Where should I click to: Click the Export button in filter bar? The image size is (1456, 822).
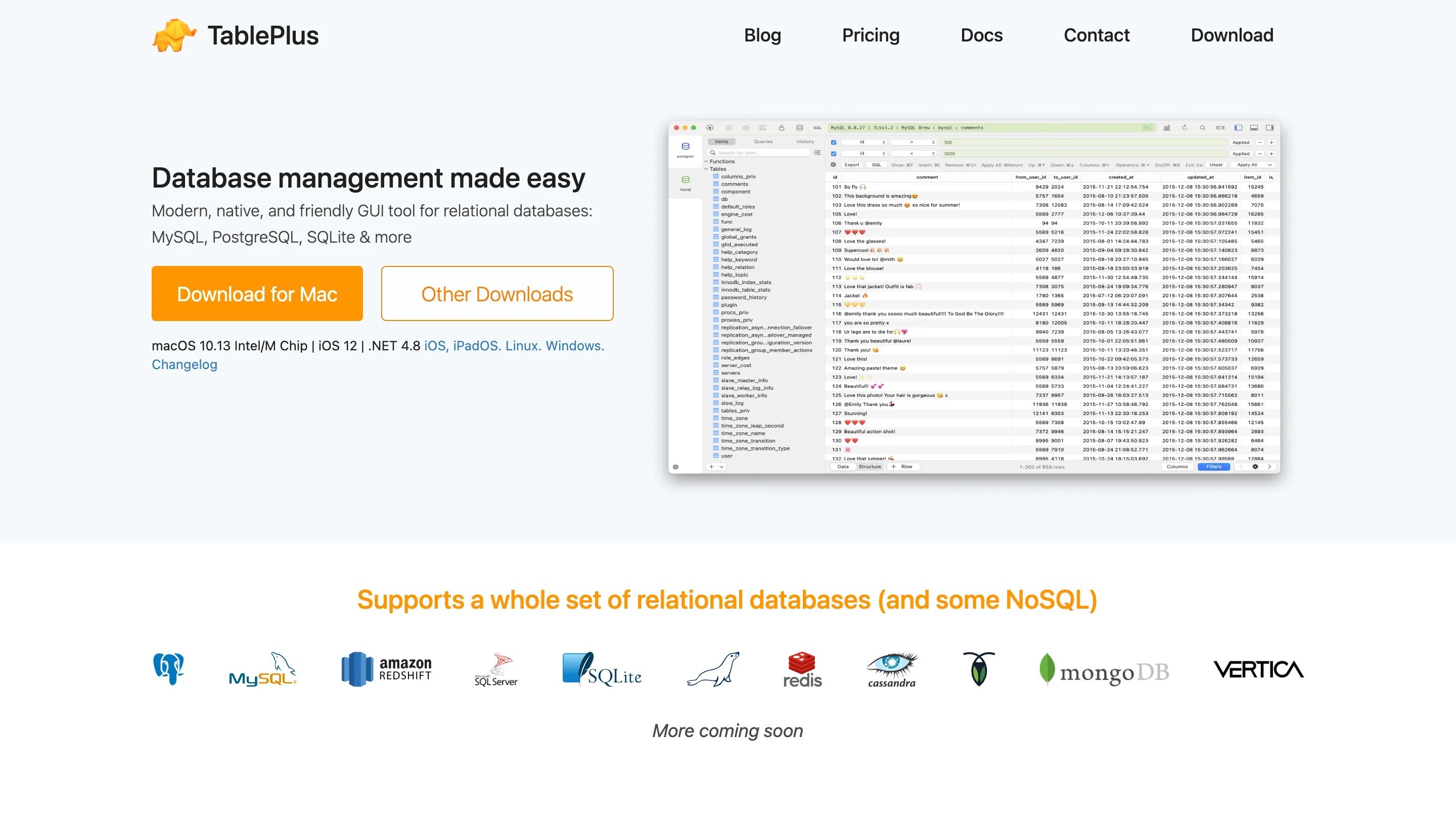pos(852,165)
